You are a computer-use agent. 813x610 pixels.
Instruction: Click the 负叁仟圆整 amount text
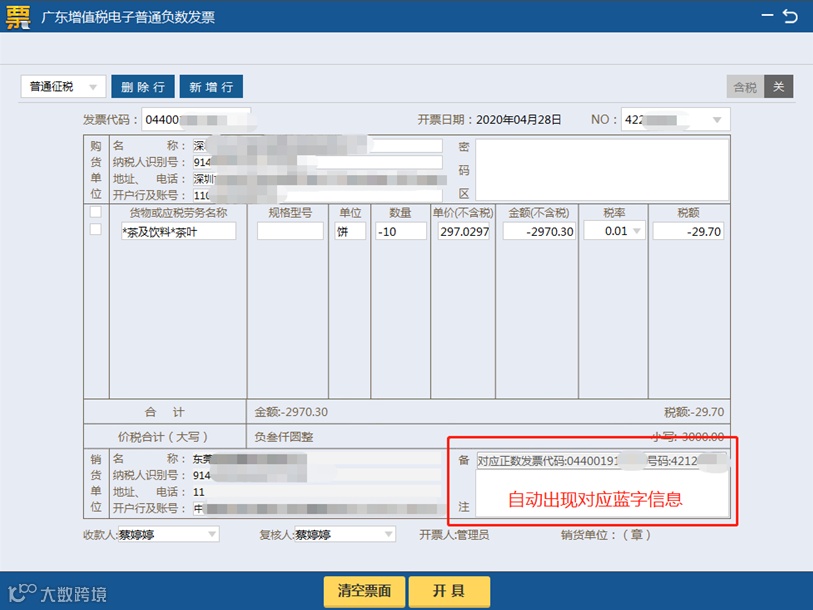click(x=284, y=437)
